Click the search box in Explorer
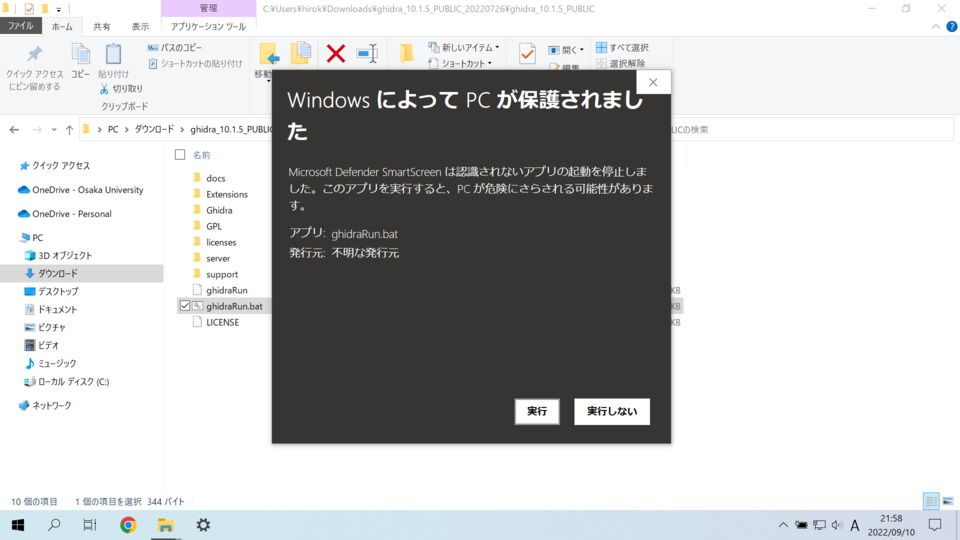 [x=812, y=130]
